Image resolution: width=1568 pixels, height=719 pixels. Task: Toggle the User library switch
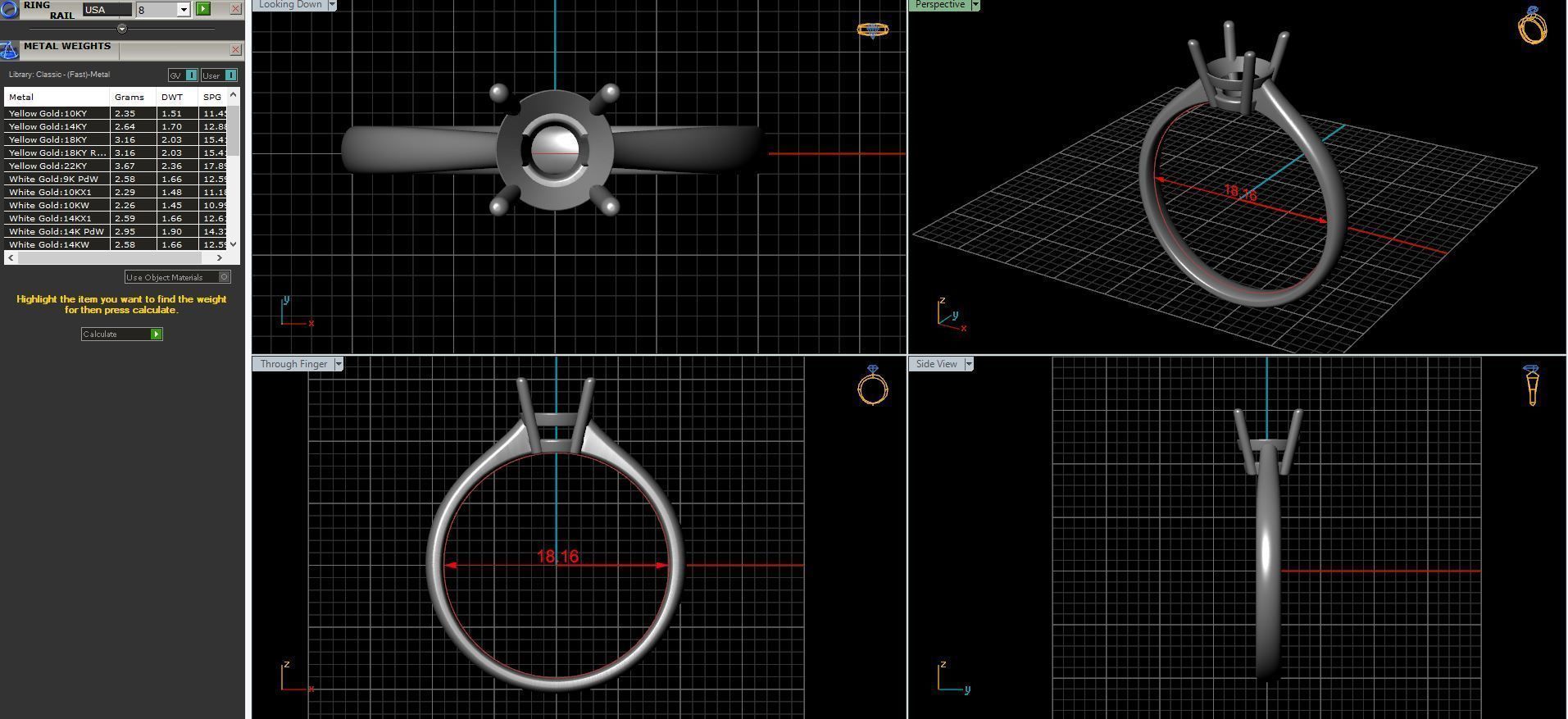220,75
